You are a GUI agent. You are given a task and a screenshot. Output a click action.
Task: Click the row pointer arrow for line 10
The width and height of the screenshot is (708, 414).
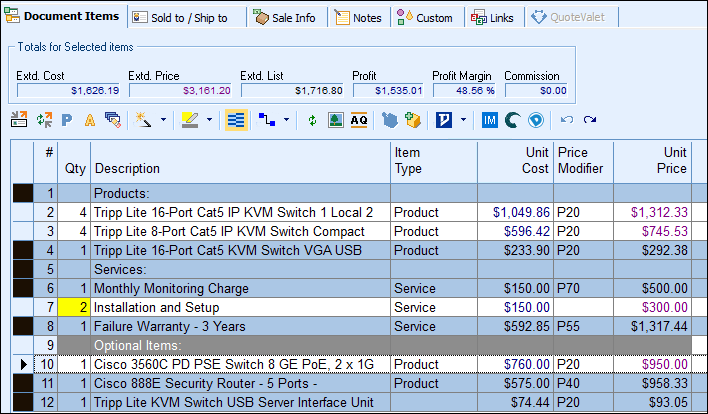[23, 364]
